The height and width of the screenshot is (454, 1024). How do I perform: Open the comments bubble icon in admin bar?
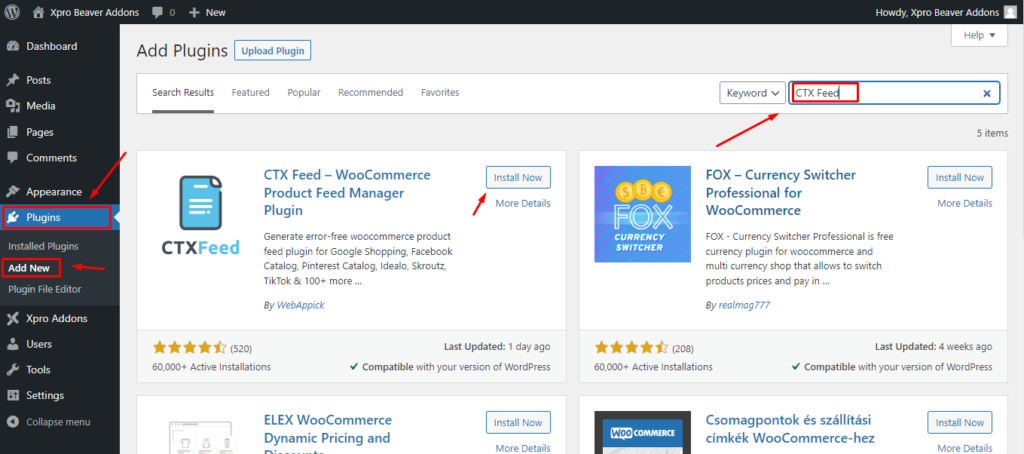[x=157, y=12]
